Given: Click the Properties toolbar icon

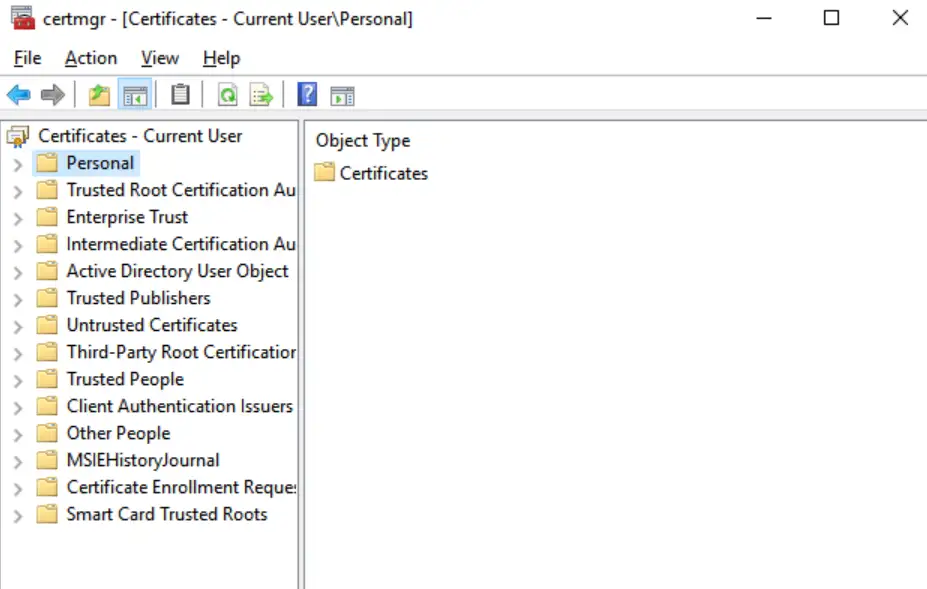Looking at the screenshot, I should pyautogui.click(x=179, y=94).
